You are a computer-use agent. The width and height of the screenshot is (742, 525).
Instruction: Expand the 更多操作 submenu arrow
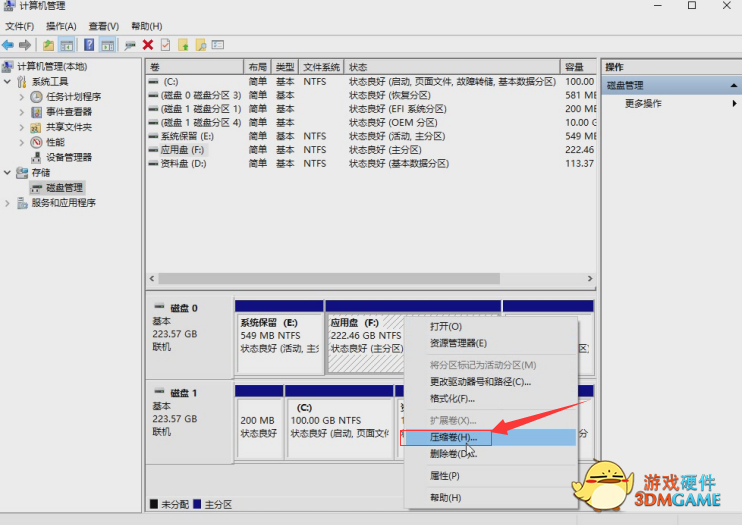pos(734,103)
